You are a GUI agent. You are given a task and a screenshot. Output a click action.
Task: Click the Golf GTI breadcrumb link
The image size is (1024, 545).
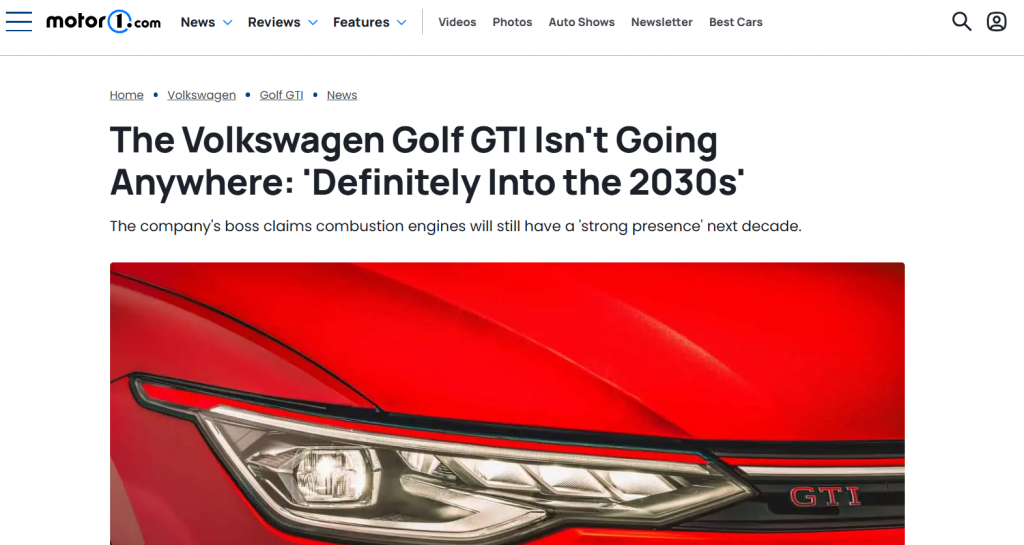(281, 95)
